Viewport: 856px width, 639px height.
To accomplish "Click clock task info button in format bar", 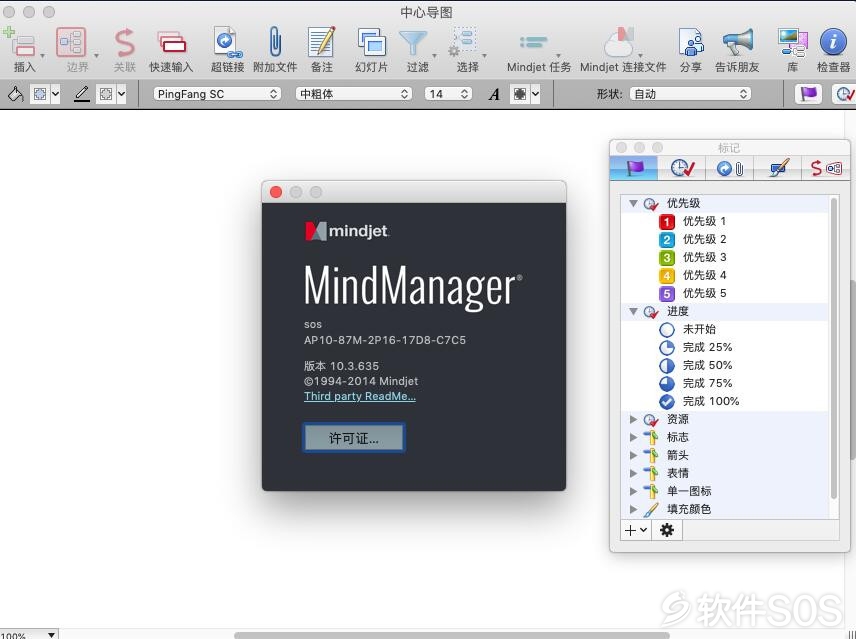I will pyautogui.click(x=844, y=94).
